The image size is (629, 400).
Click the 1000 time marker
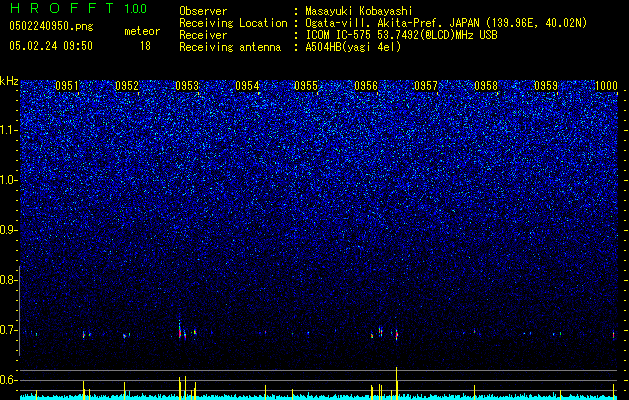coord(606,86)
